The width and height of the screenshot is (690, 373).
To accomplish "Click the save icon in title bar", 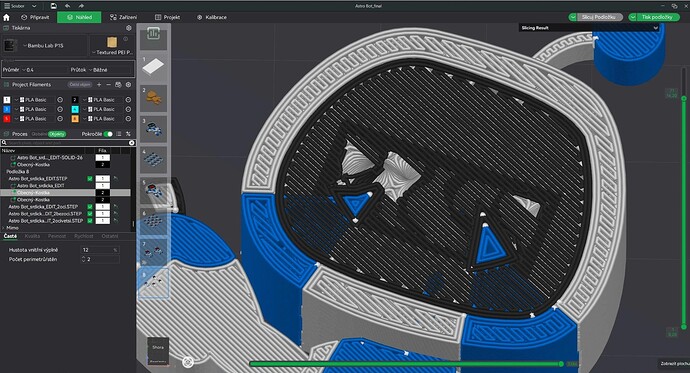I will click(53, 6).
